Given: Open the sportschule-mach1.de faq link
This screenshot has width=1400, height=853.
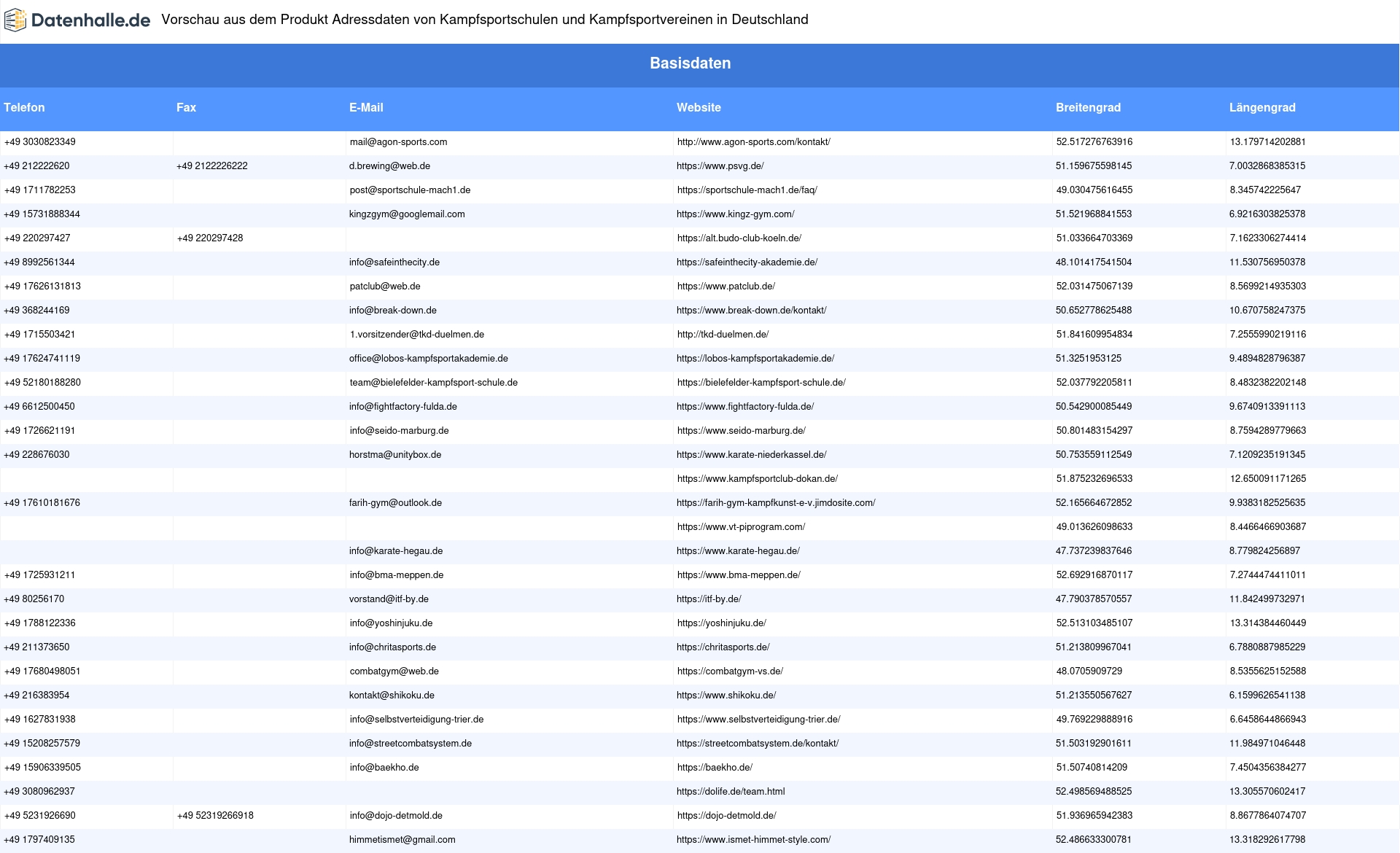Looking at the screenshot, I should click(x=747, y=190).
